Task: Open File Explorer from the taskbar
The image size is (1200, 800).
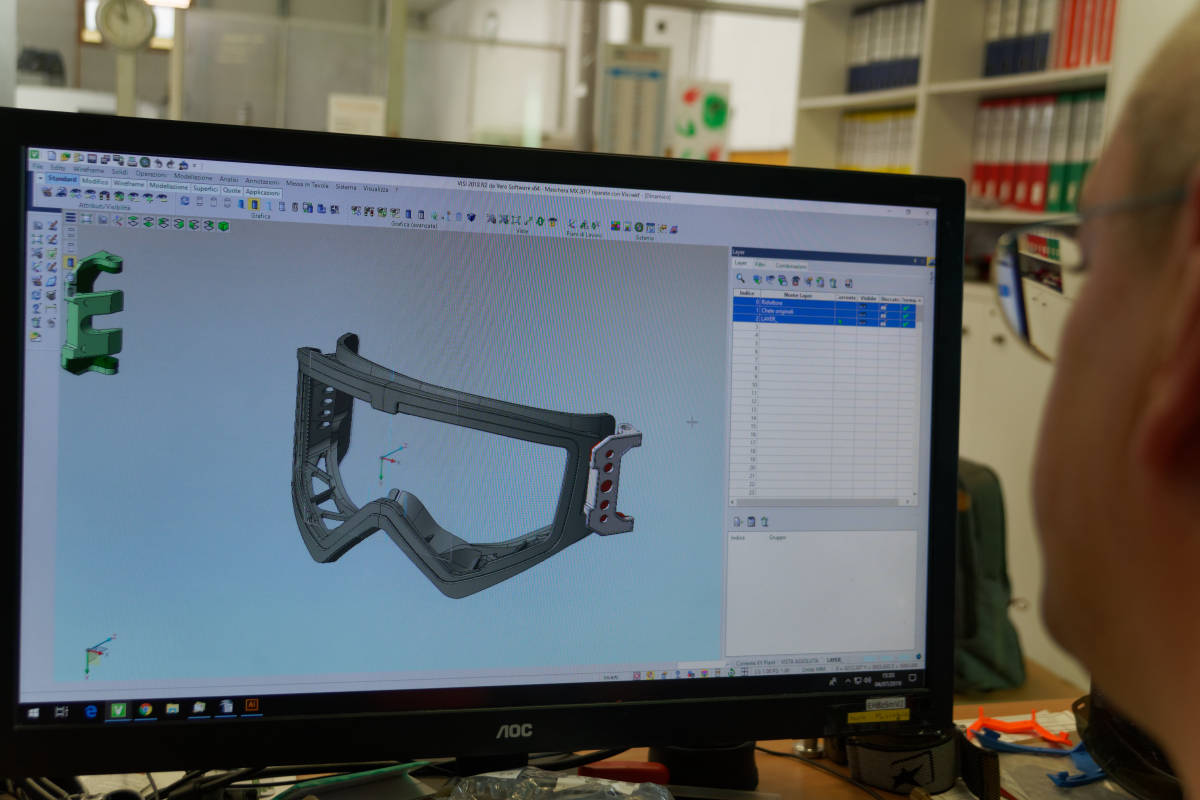Action: point(172,708)
